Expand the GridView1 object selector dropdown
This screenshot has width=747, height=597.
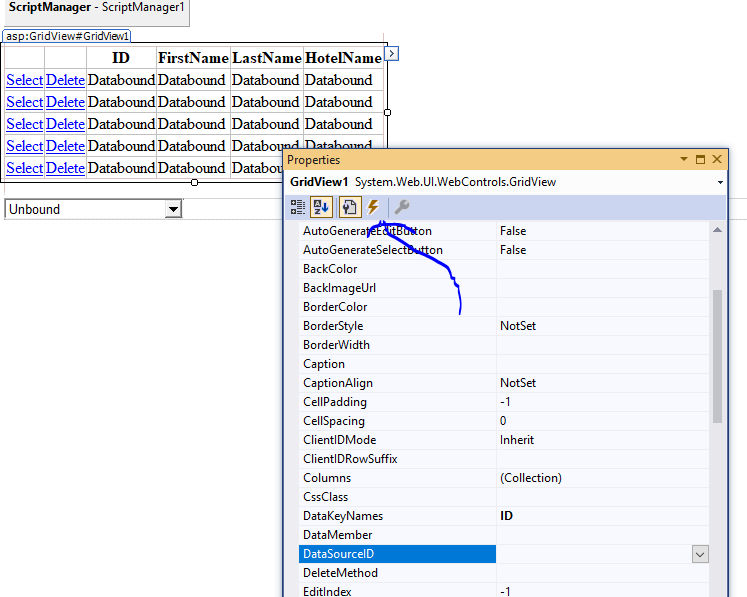[x=720, y=182]
